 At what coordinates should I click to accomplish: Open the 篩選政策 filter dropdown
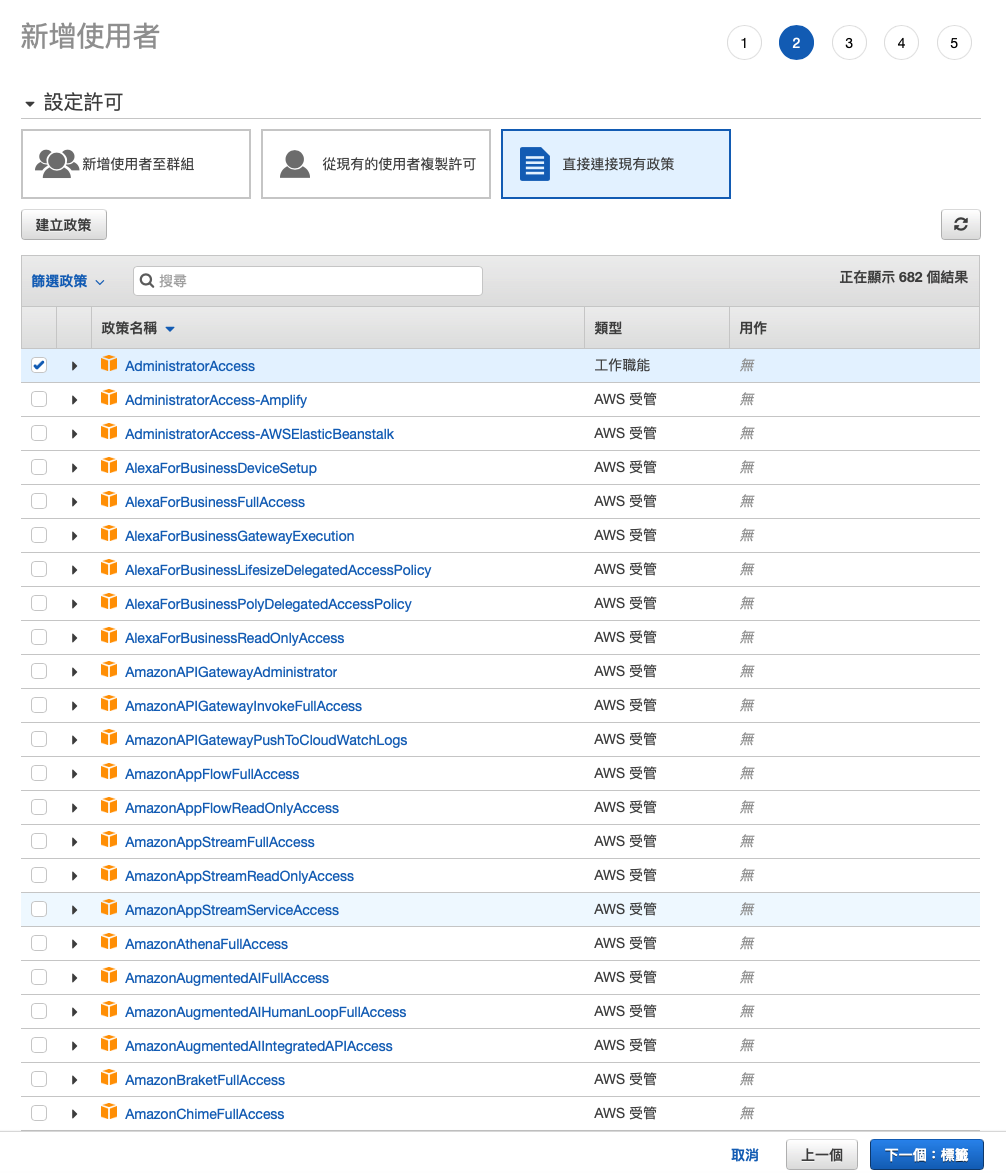[67, 281]
